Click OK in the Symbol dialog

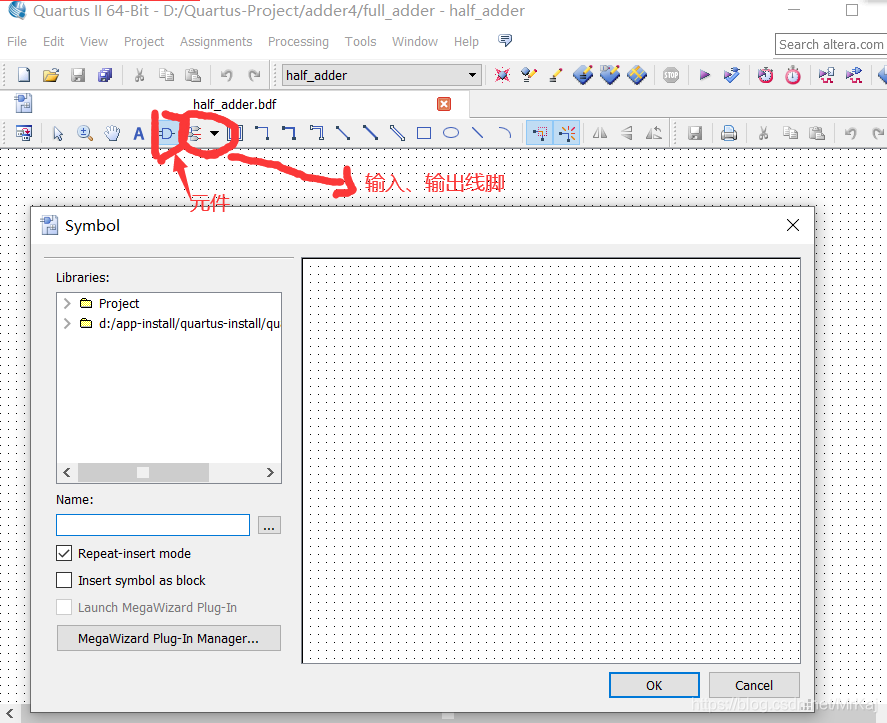point(654,685)
